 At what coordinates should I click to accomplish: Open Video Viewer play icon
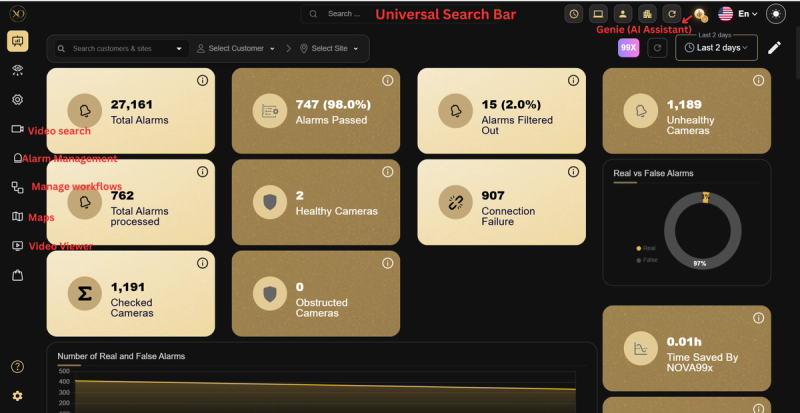click(x=17, y=246)
